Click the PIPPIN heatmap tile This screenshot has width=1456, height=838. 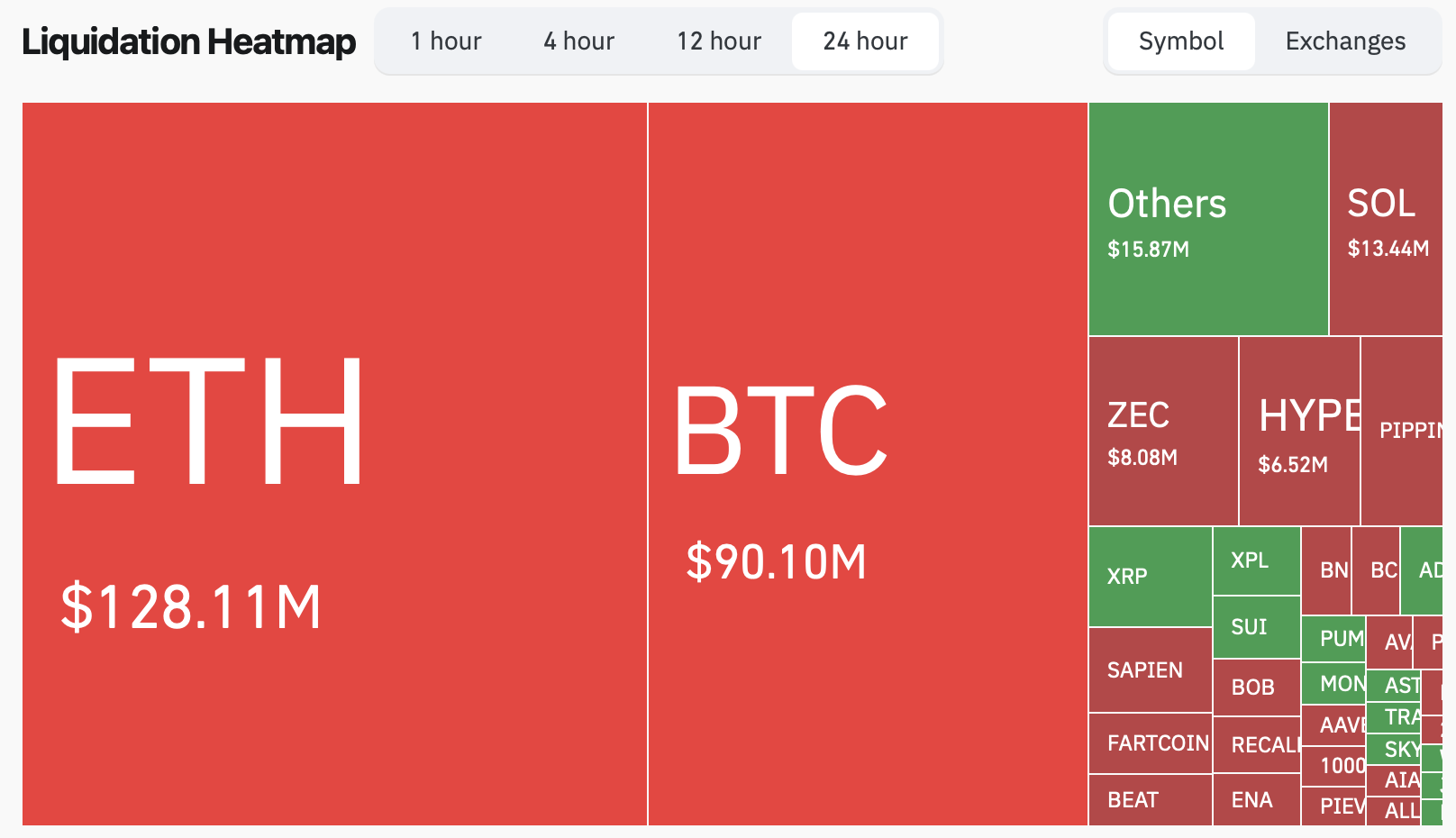(x=1402, y=432)
